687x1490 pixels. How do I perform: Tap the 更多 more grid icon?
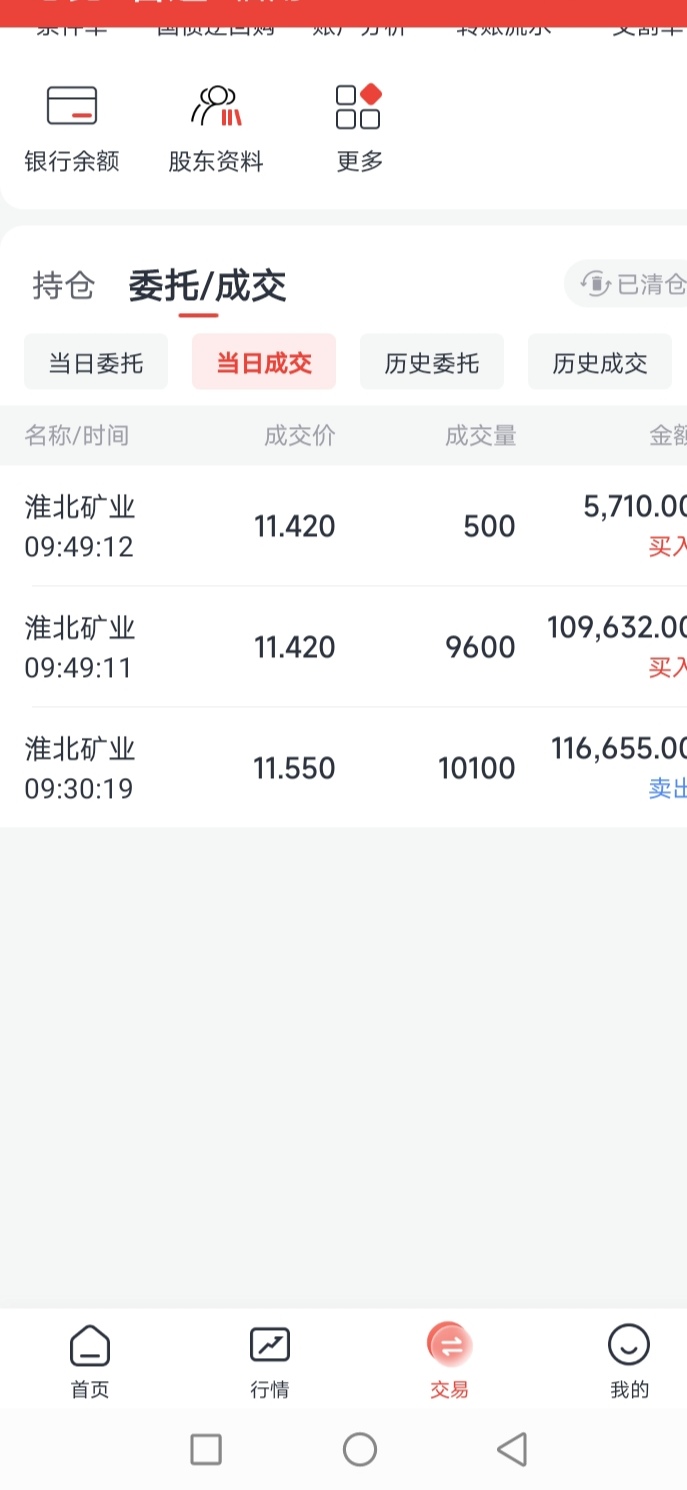click(x=359, y=107)
